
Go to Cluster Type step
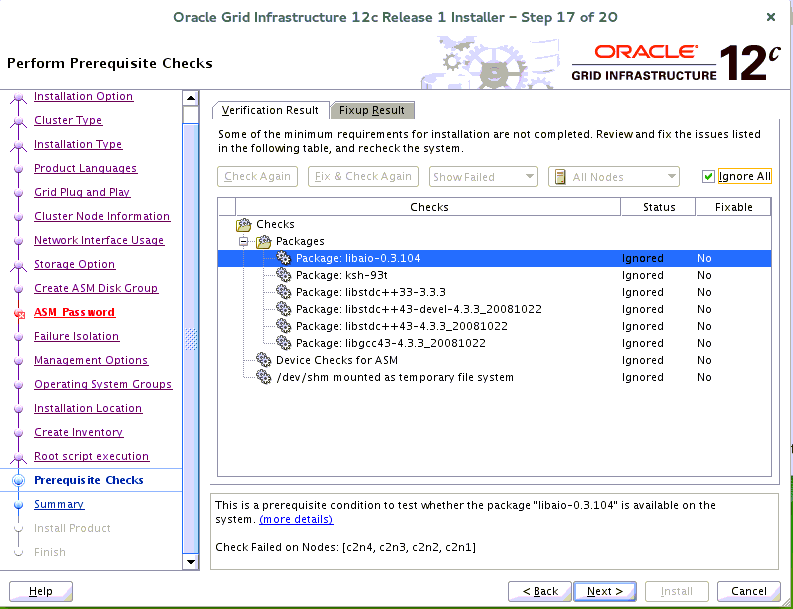tap(68, 120)
